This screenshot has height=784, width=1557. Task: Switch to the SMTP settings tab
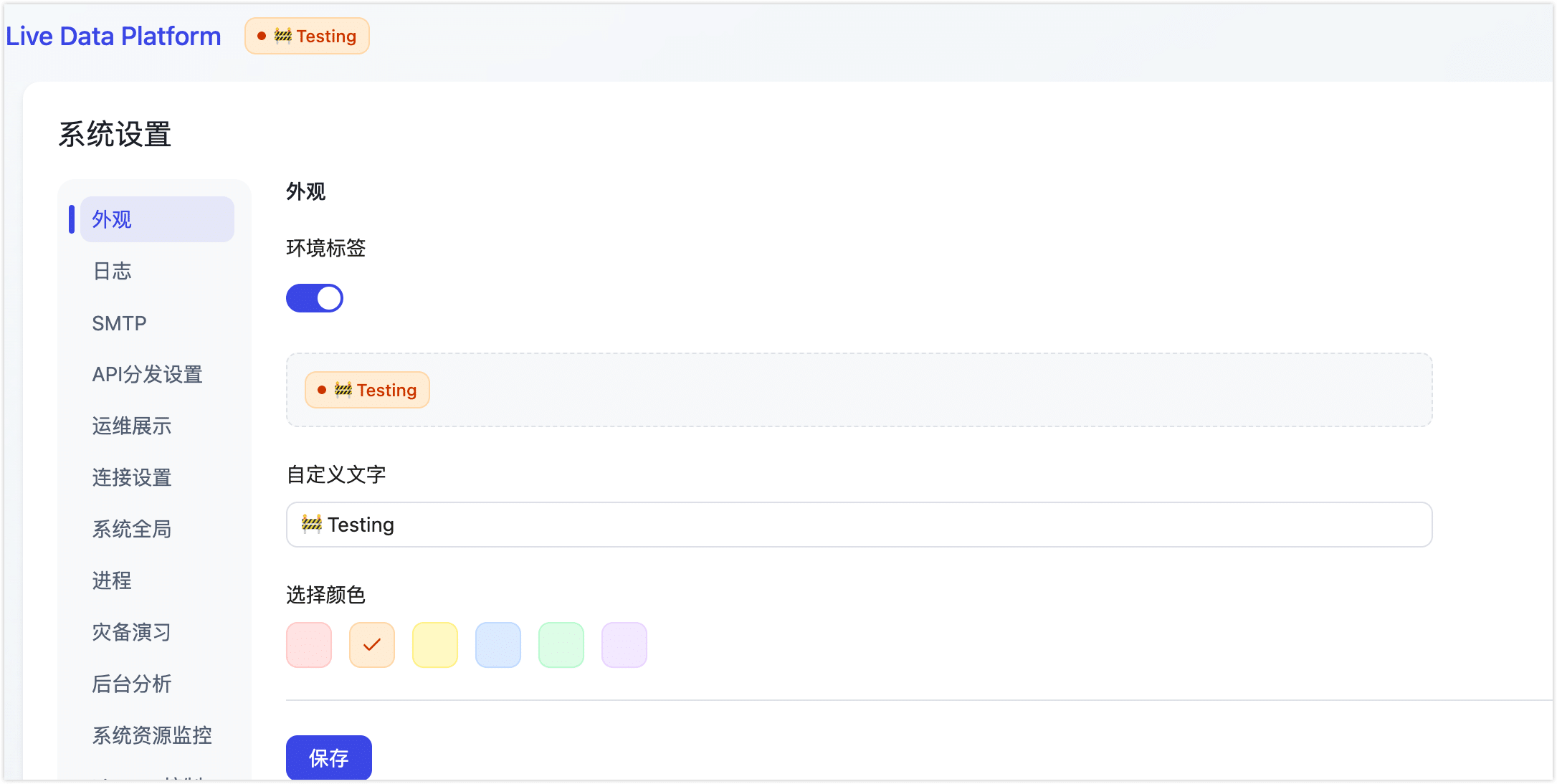[x=119, y=323]
